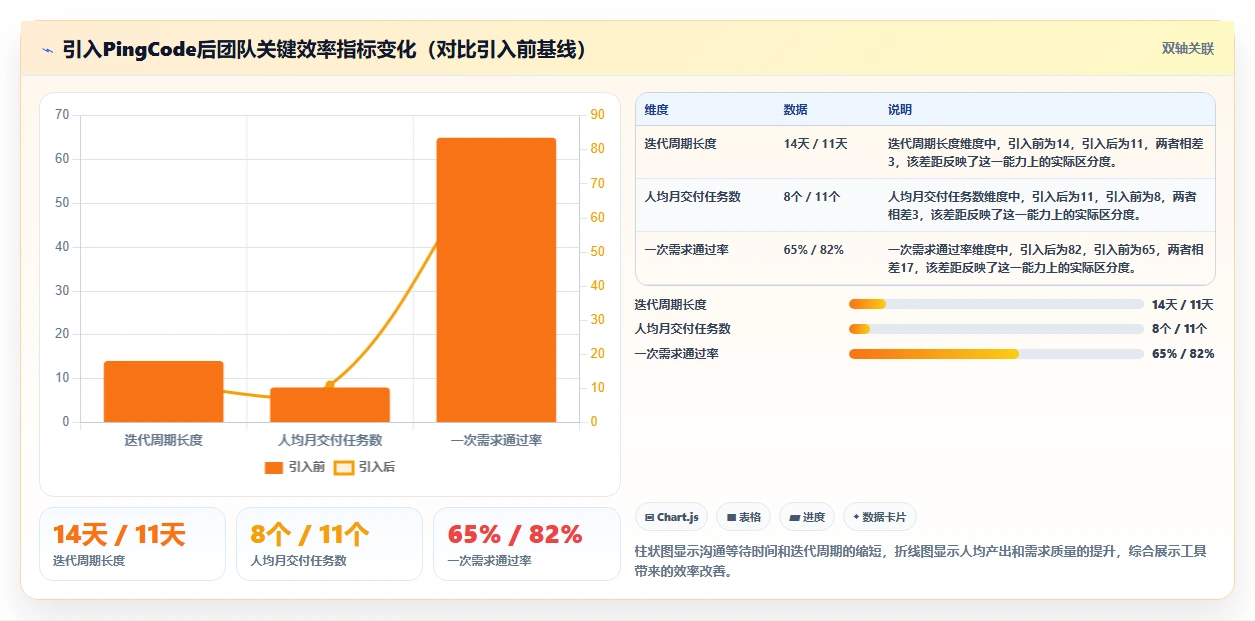This screenshot has width=1255, height=621.
Task: Open the 65% / 82% data card
Action: click(526, 544)
